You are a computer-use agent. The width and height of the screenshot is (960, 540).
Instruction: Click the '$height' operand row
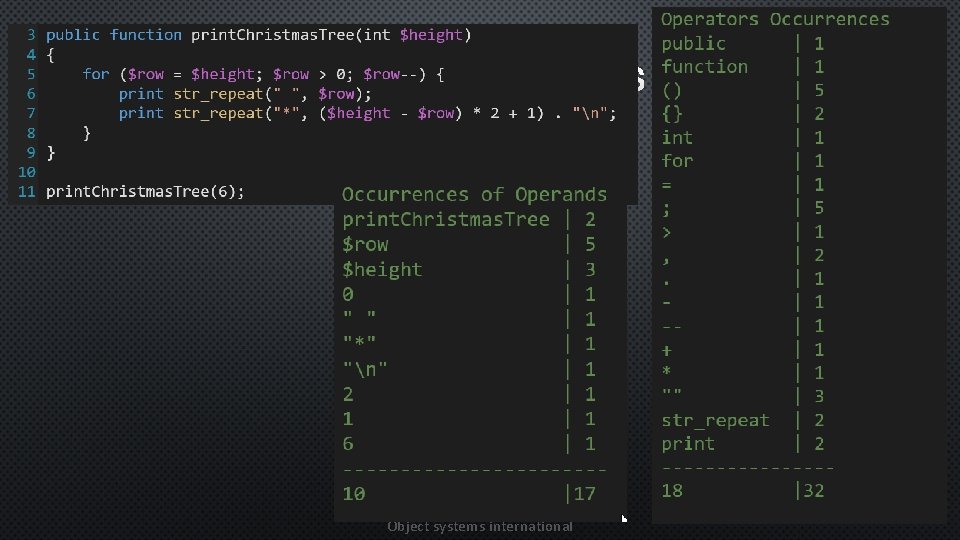[x=469, y=269]
